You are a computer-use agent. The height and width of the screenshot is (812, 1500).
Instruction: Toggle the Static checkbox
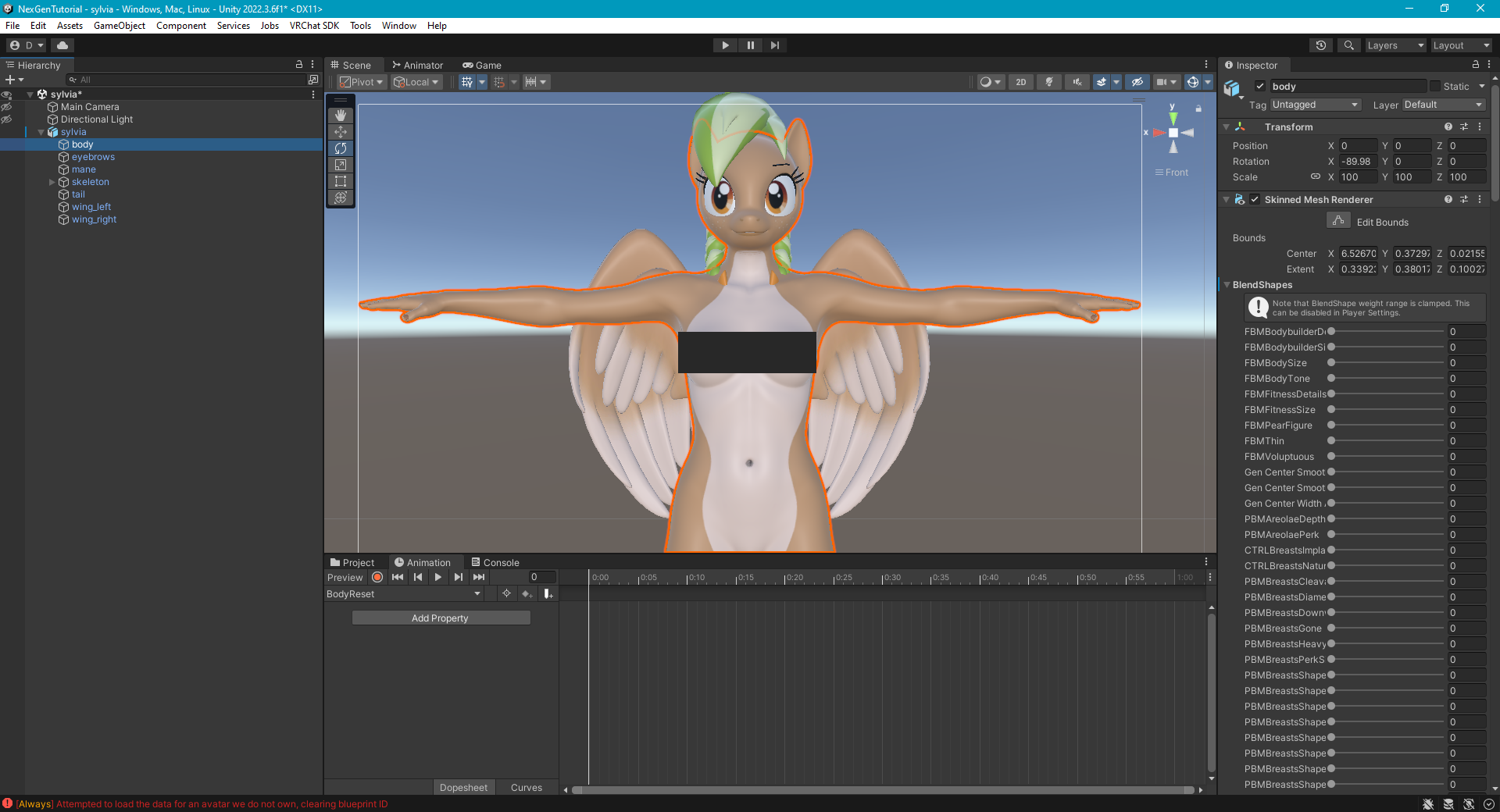pyautogui.click(x=1435, y=86)
